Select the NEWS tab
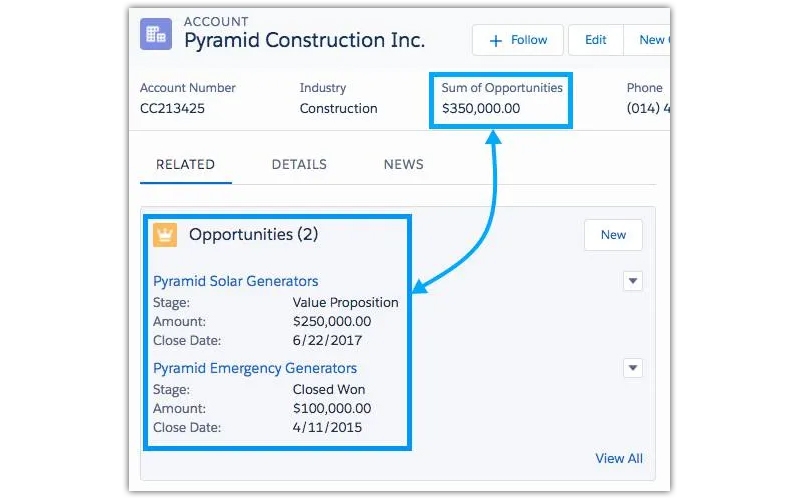Image resolution: width=800 pixels, height=500 pixels. click(403, 165)
